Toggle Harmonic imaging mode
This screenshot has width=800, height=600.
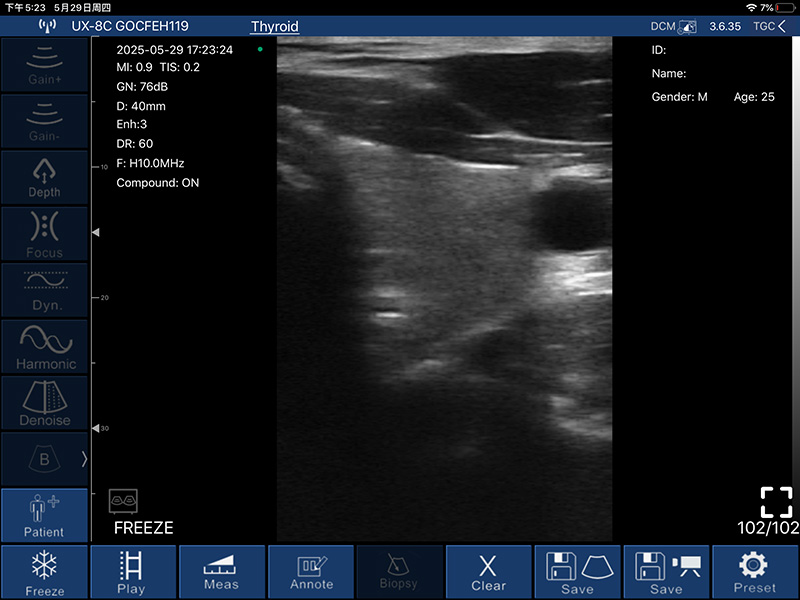[44, 348]
